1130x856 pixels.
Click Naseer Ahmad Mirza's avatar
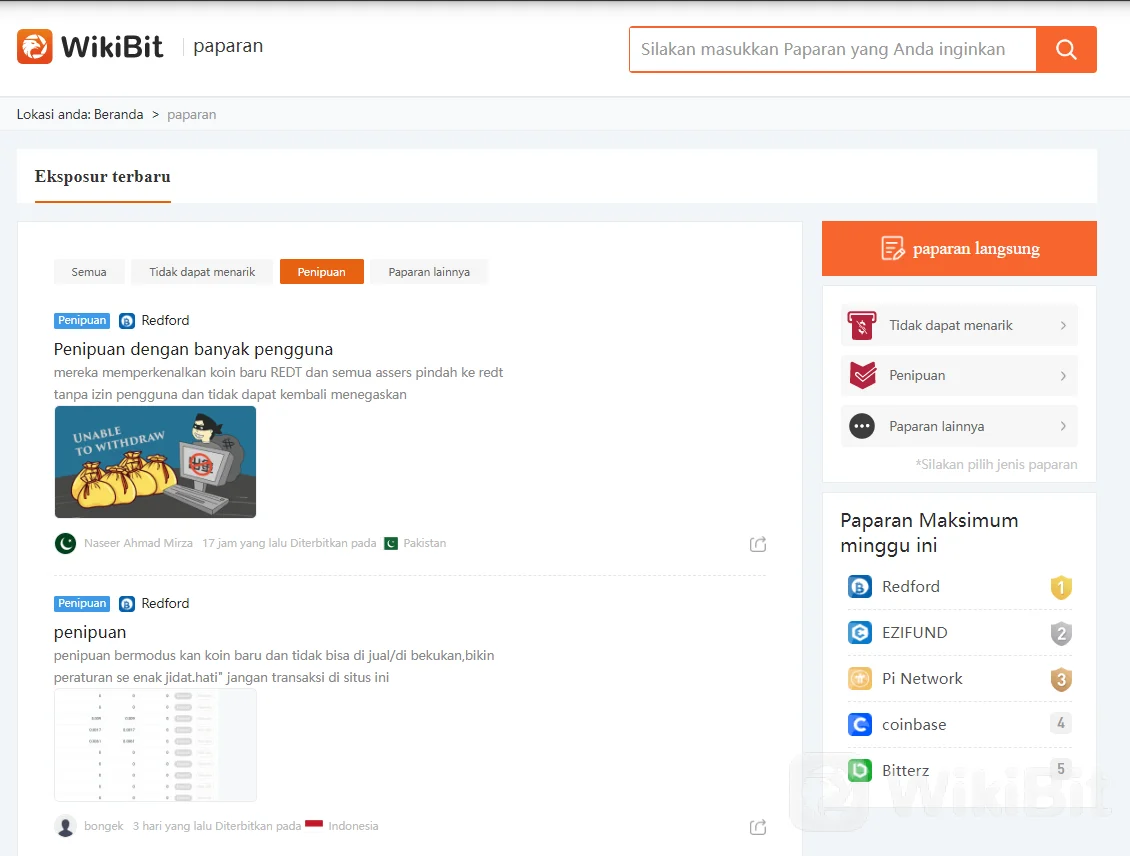(66, 543)
